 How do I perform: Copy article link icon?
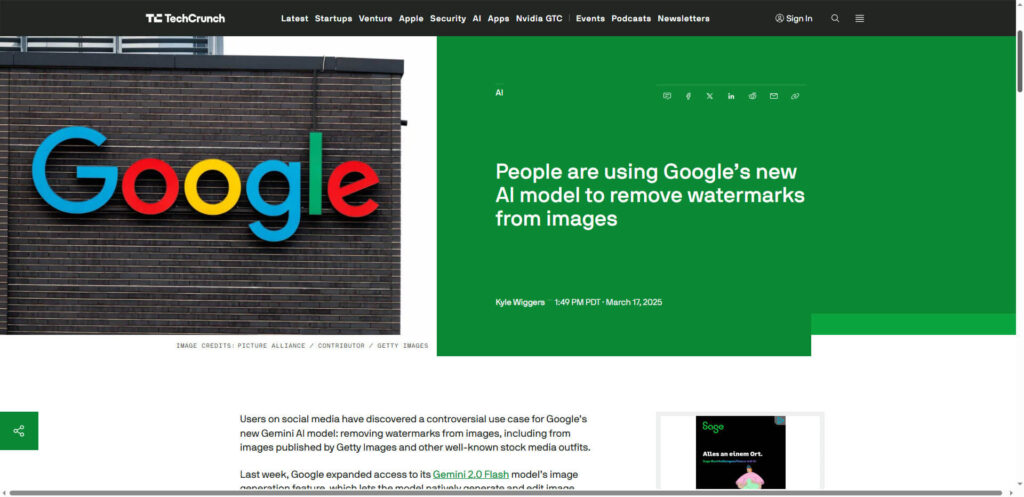795,96
